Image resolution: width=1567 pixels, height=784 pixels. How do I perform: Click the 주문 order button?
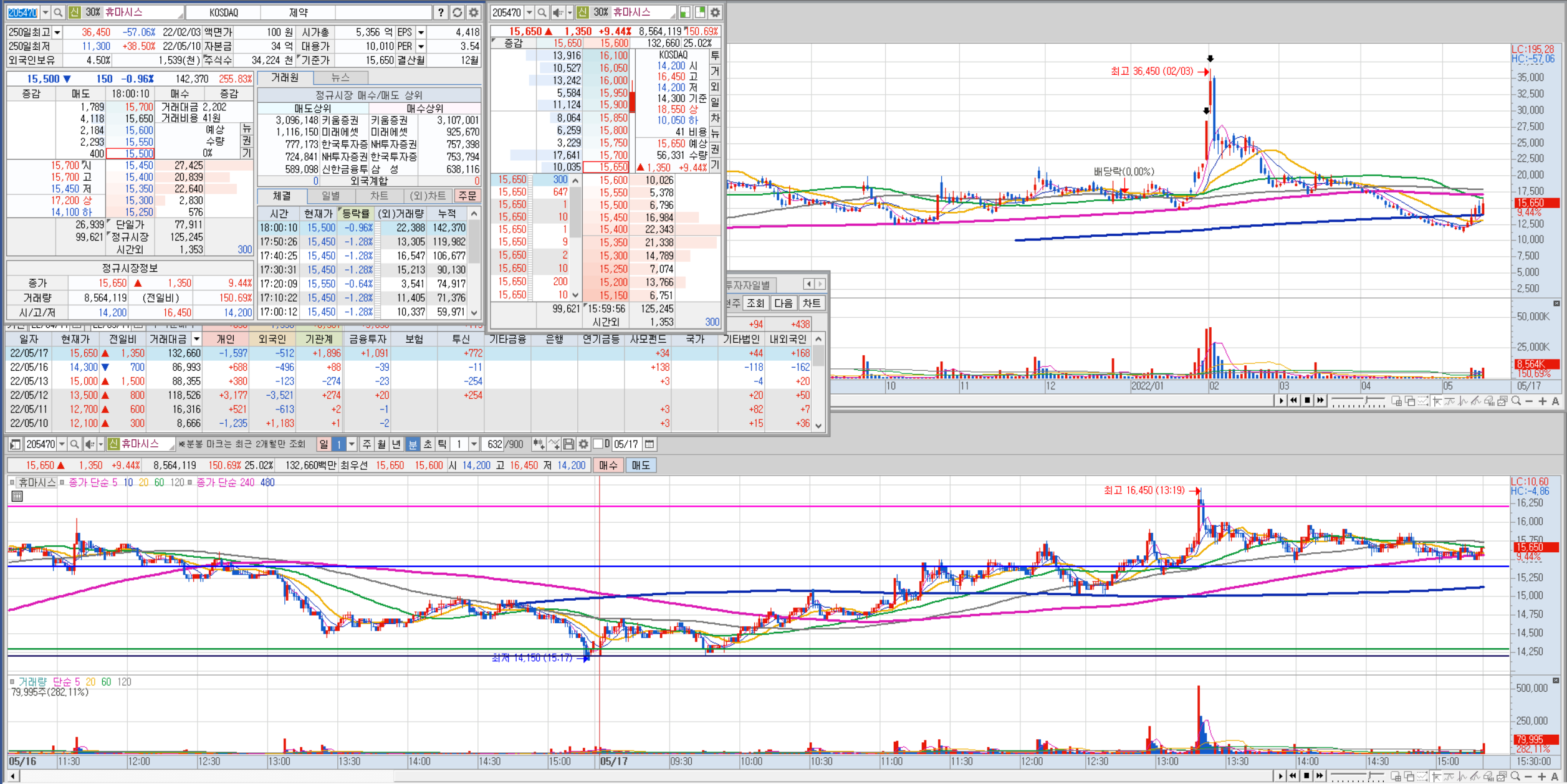point(467,196)
